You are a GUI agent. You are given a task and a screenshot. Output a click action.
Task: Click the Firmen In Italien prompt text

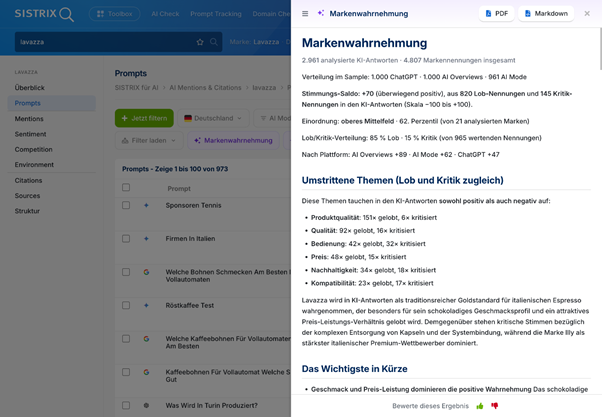[190, 239]
